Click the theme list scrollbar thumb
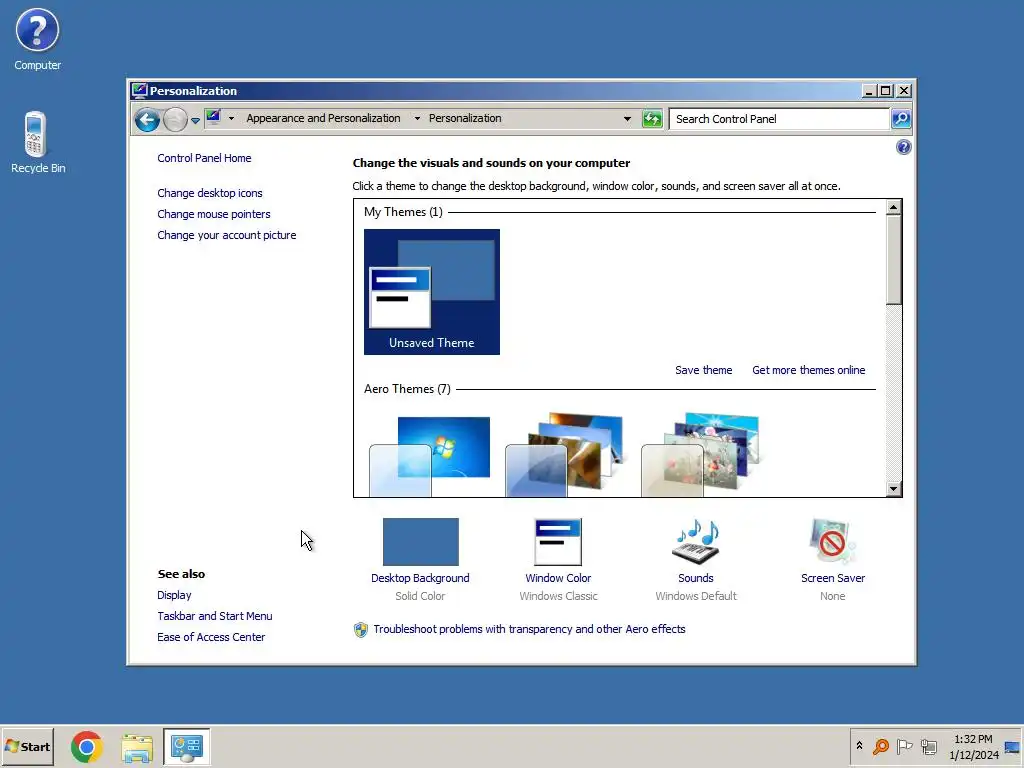This screenshot has width=1024, height=768. (893, 260)
